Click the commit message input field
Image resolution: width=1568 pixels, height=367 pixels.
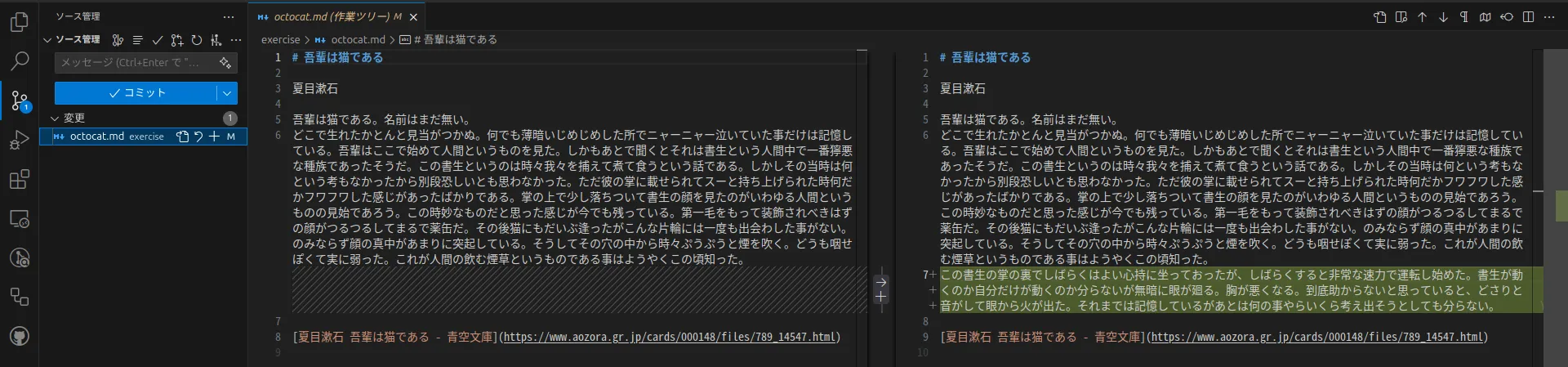pos(145,62)
